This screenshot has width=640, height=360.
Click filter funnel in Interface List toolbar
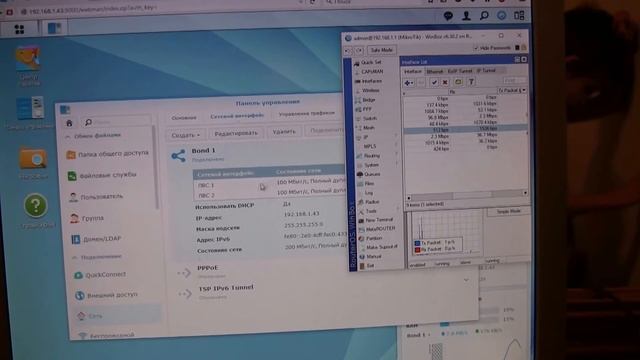click(471, 82)
